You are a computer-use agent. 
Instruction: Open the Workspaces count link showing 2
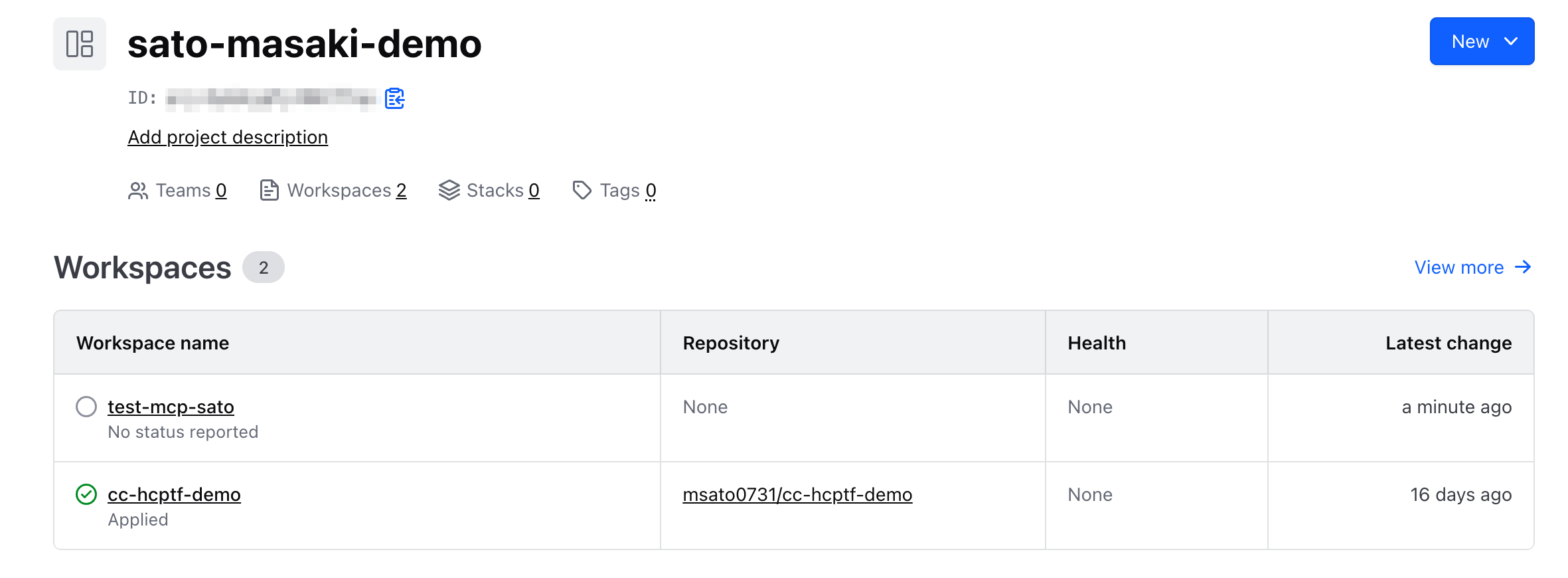click(x=401, y=191)
